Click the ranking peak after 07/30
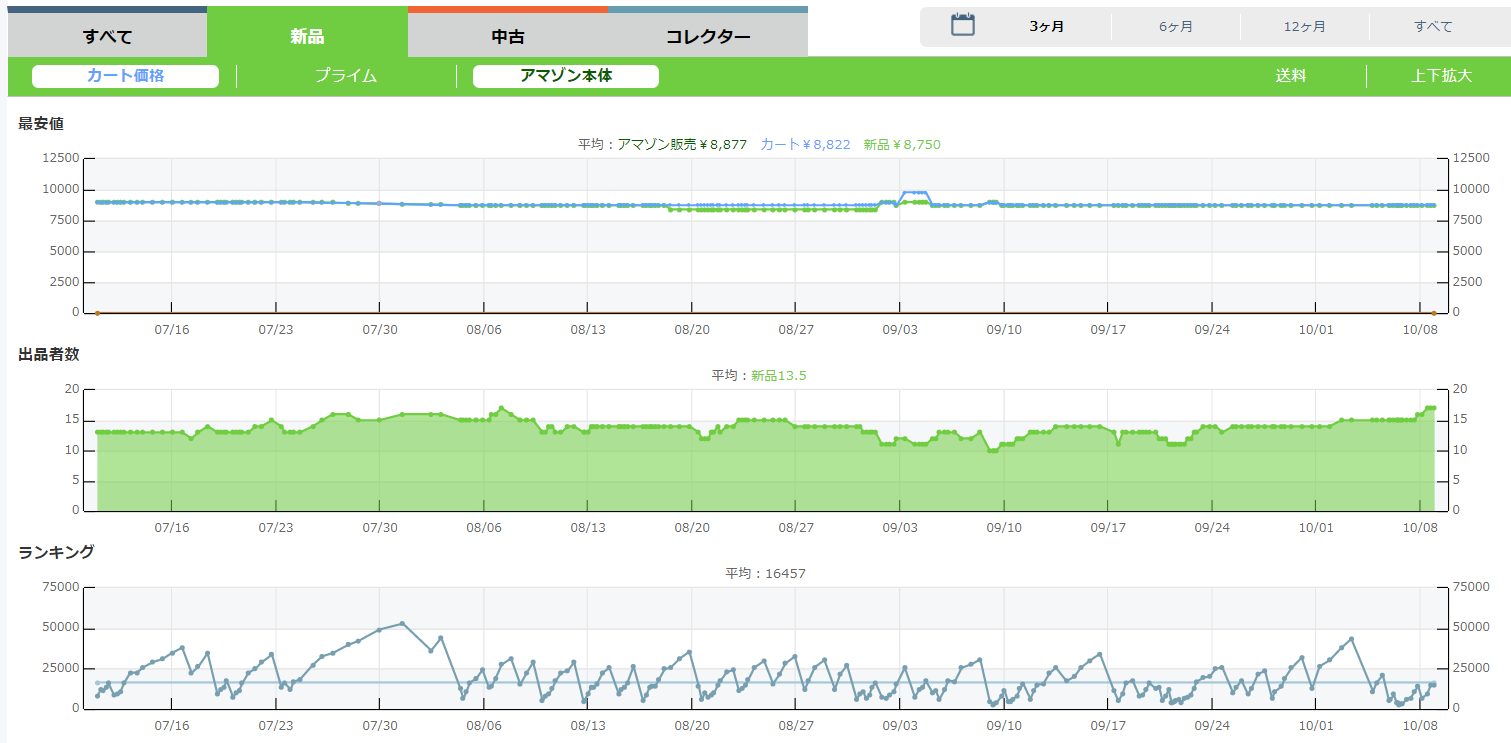The image size is (1511, 743). 402,623
